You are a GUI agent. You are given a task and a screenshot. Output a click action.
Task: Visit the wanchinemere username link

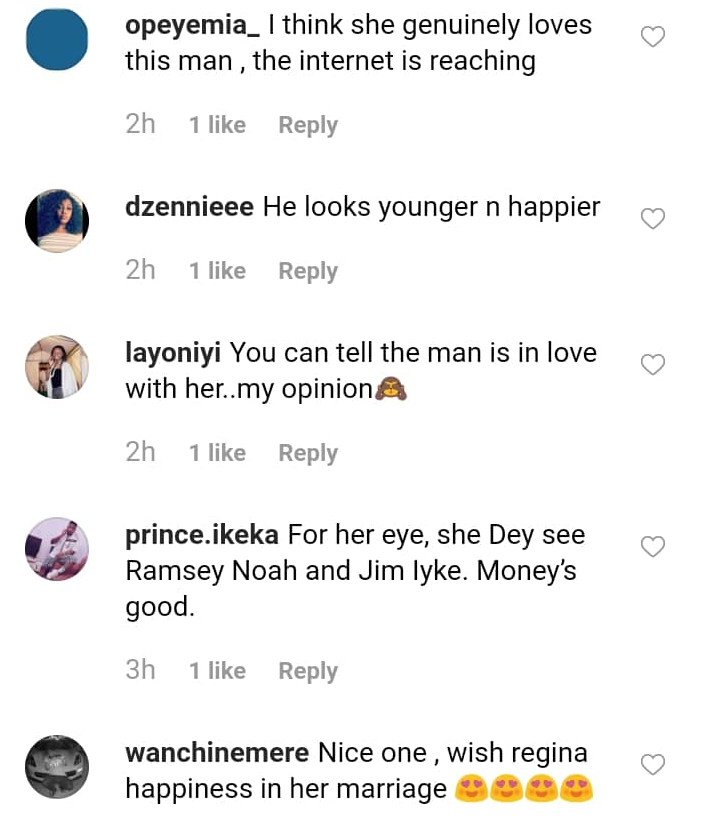(x=217, y=753)
